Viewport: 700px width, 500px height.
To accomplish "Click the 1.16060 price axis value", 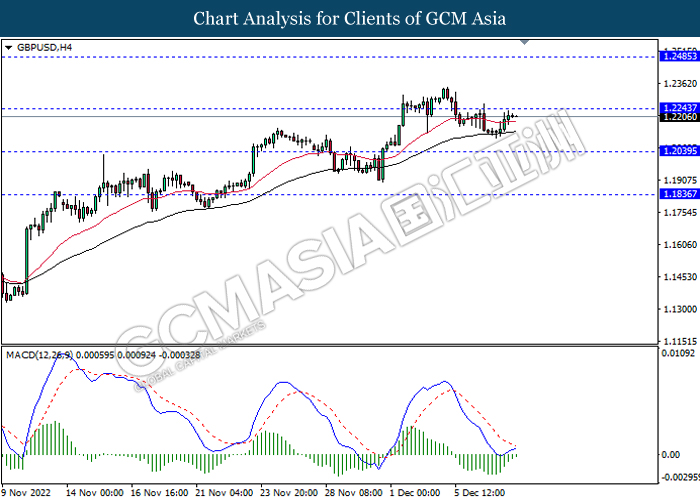I will [680, 245].
